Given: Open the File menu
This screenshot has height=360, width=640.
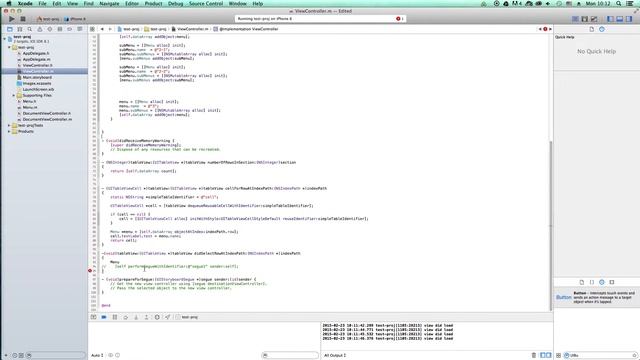Looking at the screenshot, I should (x=42, y=4).
